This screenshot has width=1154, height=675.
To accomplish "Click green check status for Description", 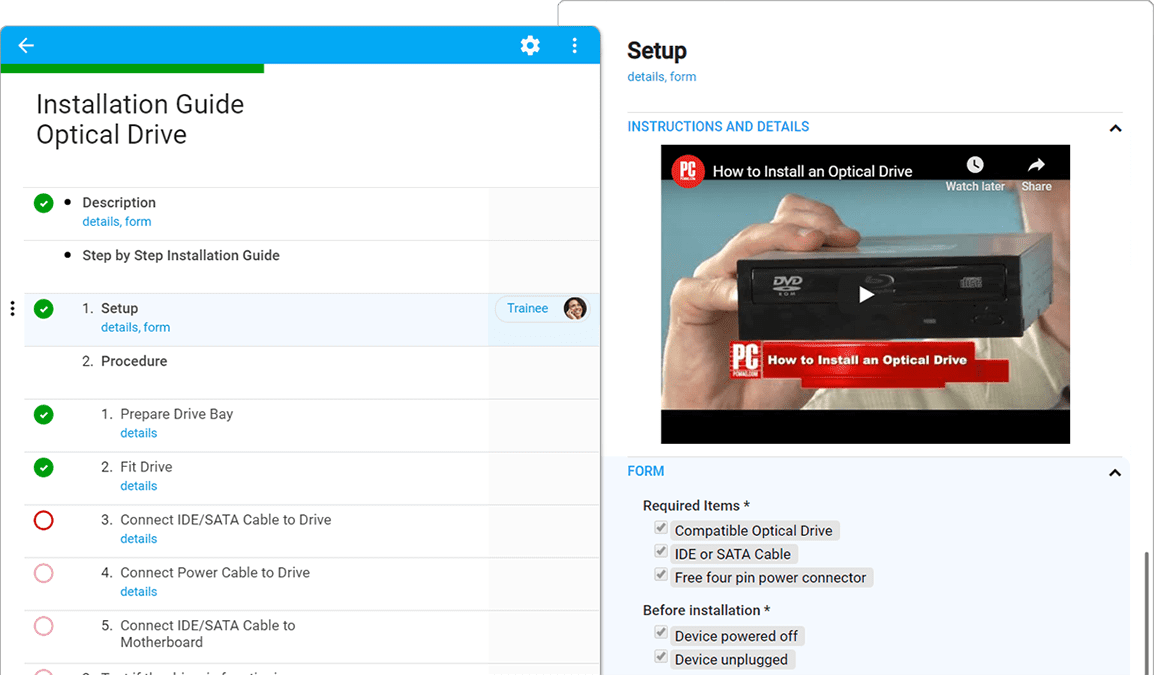I will pyautogui.click(x=44, y=204).
